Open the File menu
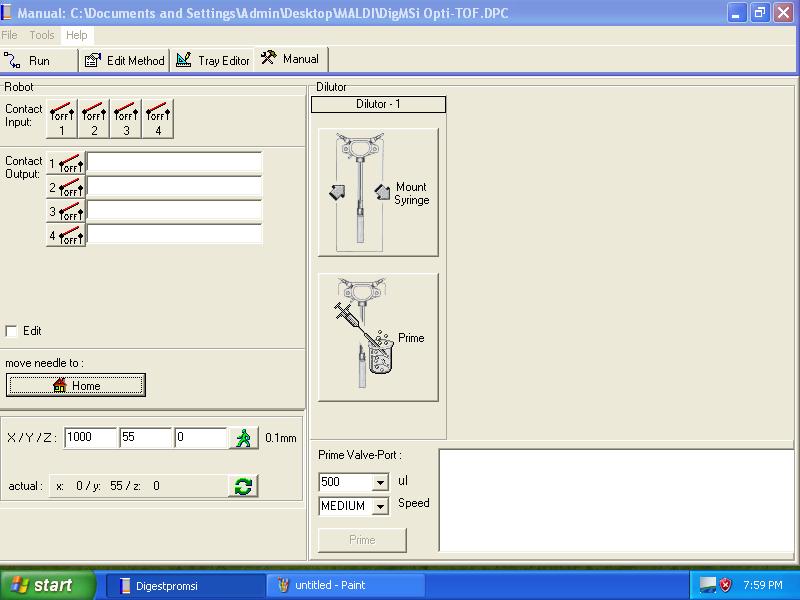800x600 pixels. click(10, 35)
